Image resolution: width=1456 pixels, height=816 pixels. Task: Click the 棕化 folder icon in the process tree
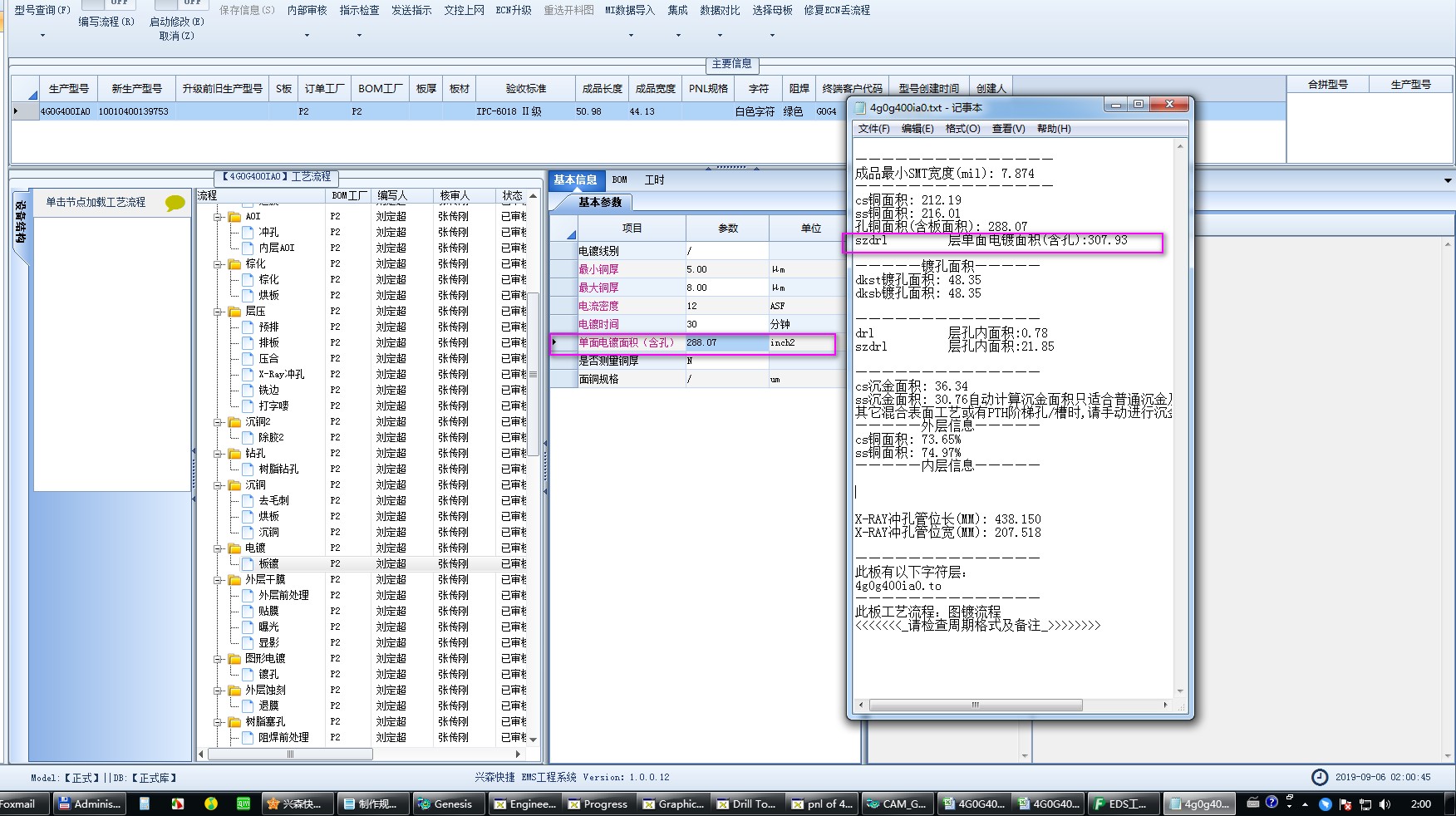click(x=234, y=264)
